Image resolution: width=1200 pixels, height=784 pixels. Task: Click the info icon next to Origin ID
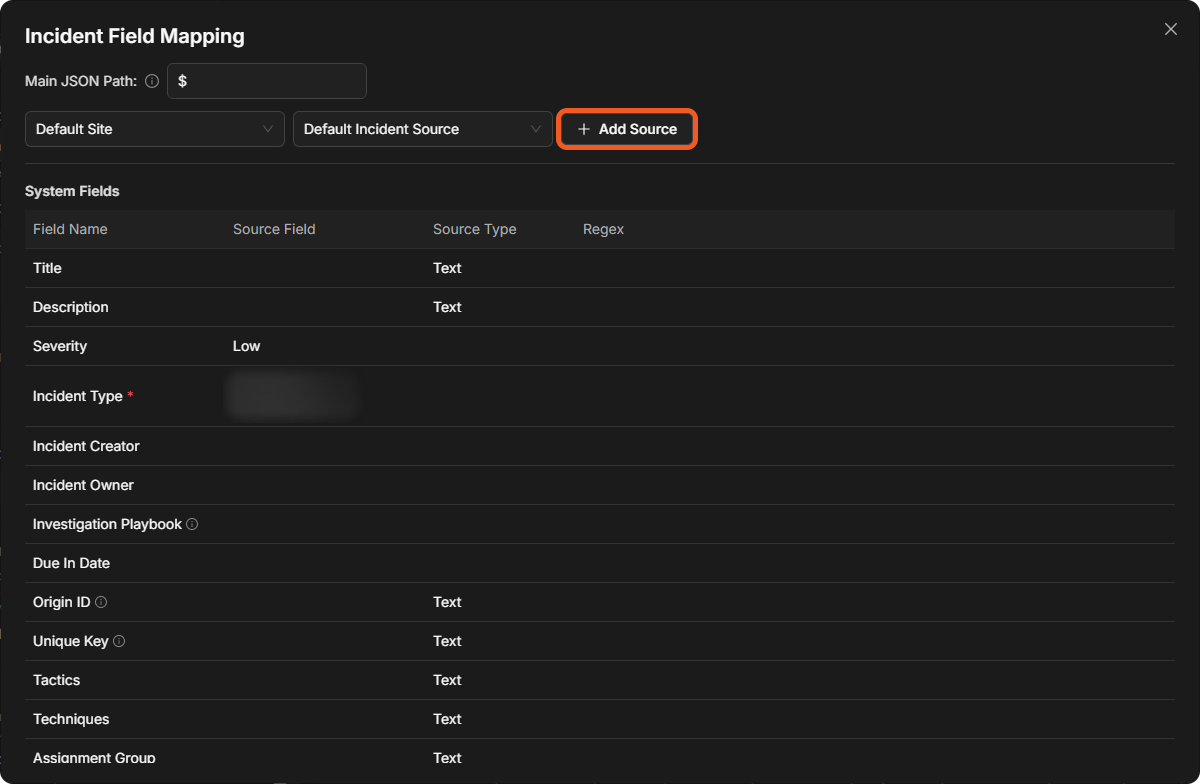[x=101, y=602]
